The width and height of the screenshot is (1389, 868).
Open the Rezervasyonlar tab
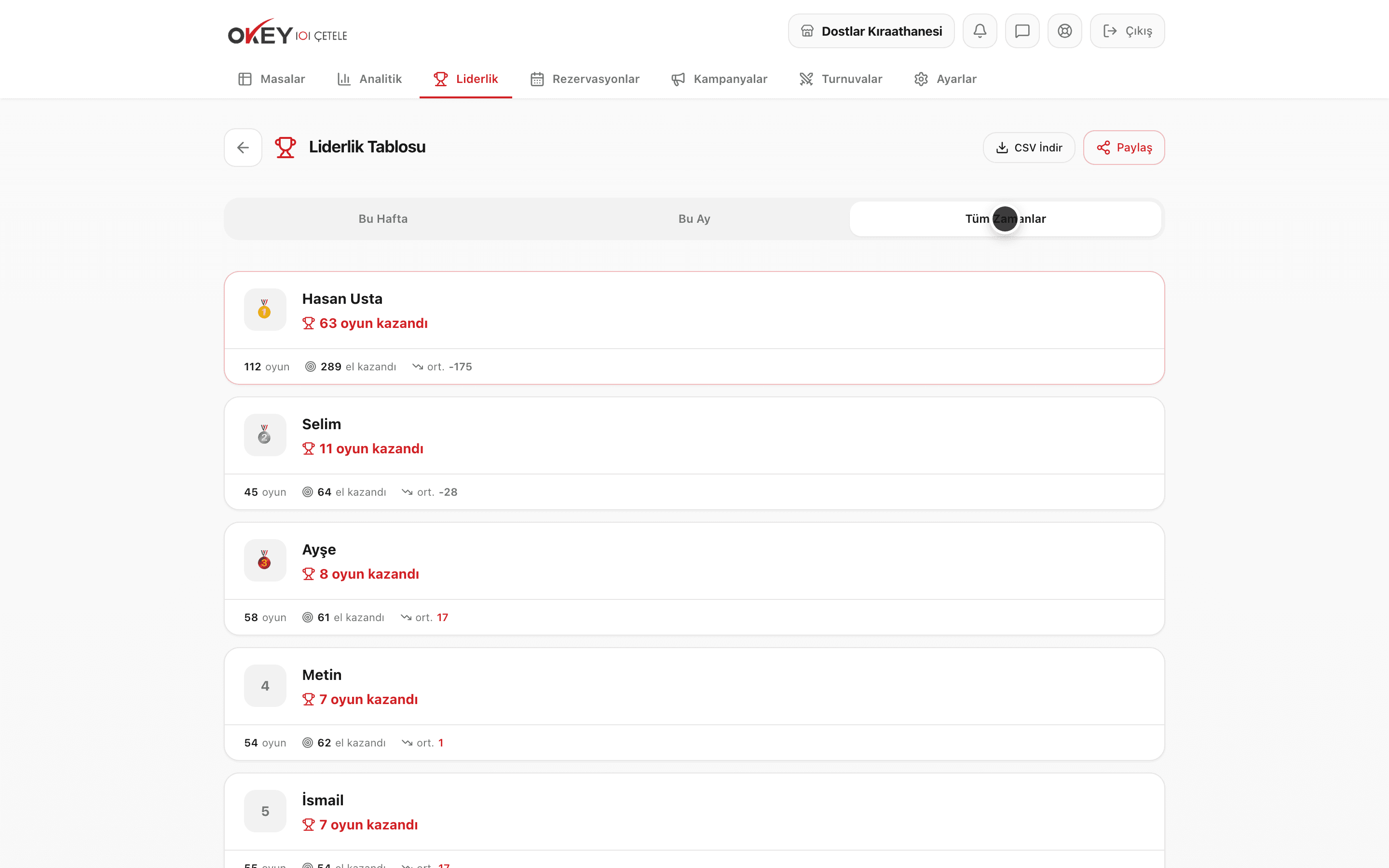(x=585, y=79)
